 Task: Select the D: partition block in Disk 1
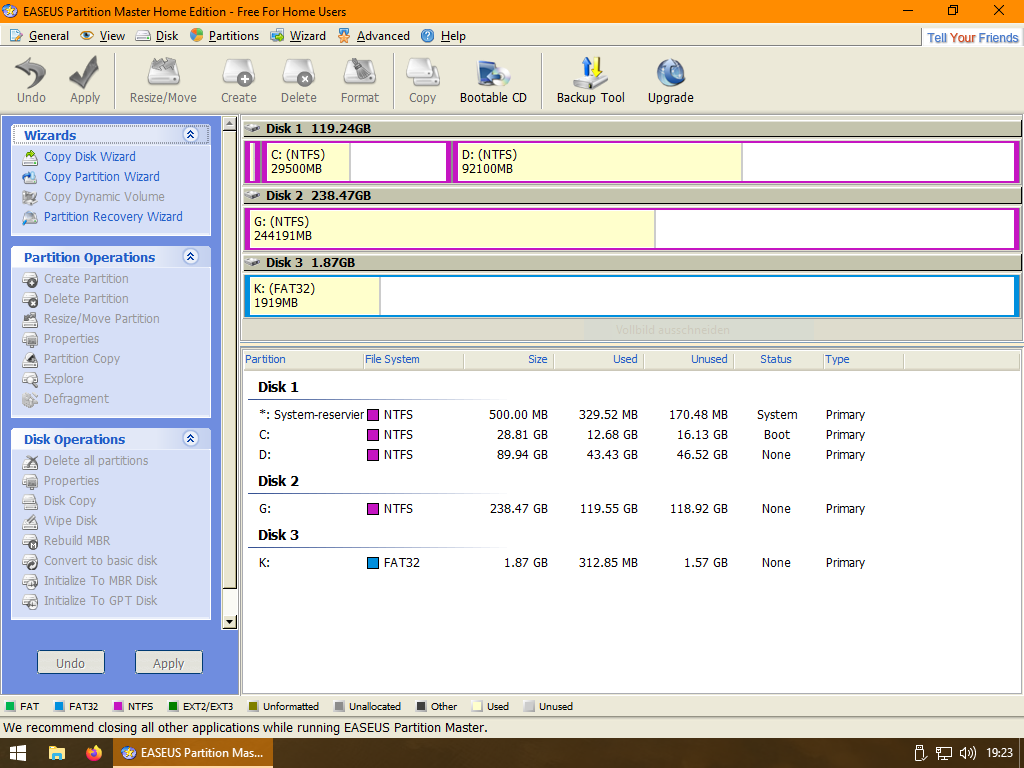pyautogui.click(x=735, y=162)
